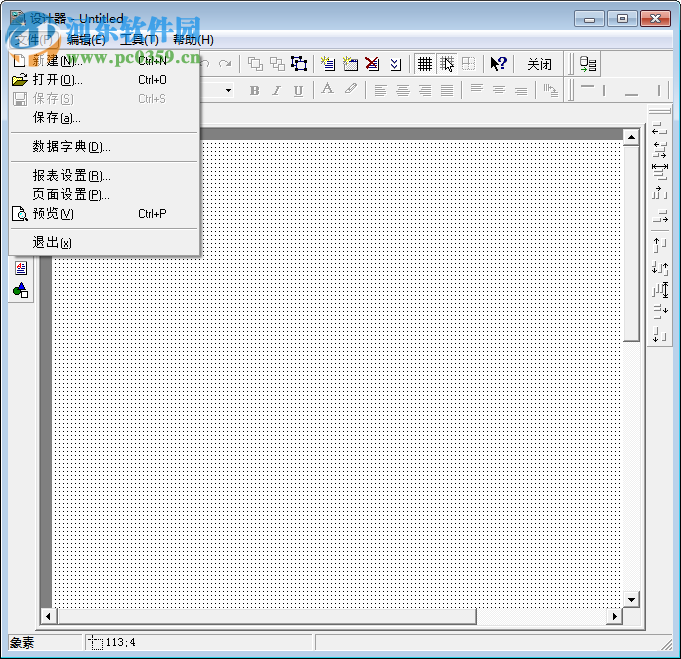The height and width of the screenshot is (659, 681).
Task: Click the align top edges icon
Action: coord(660,245)
